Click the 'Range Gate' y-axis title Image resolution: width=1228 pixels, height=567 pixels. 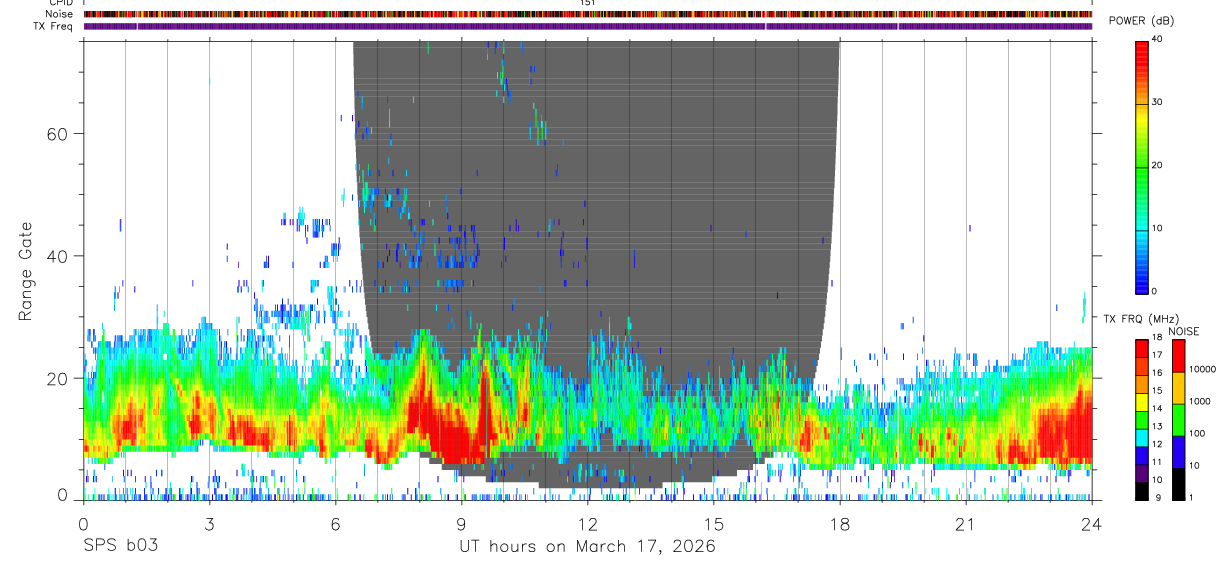coord(26,269)
